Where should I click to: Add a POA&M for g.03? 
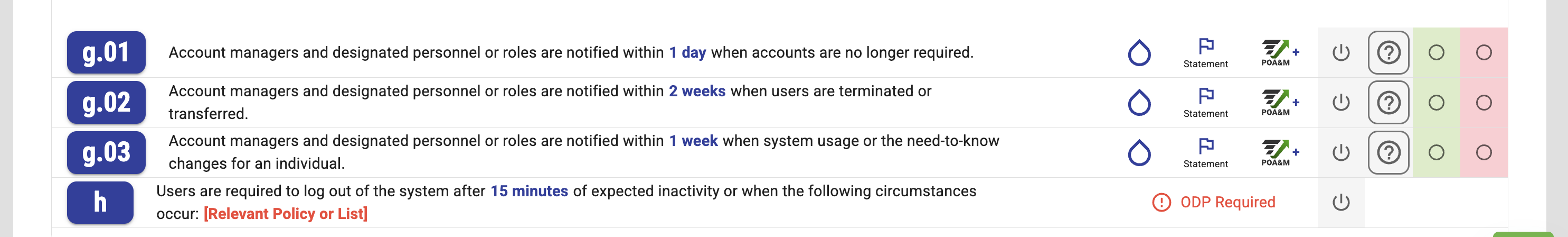[1280, 152]
